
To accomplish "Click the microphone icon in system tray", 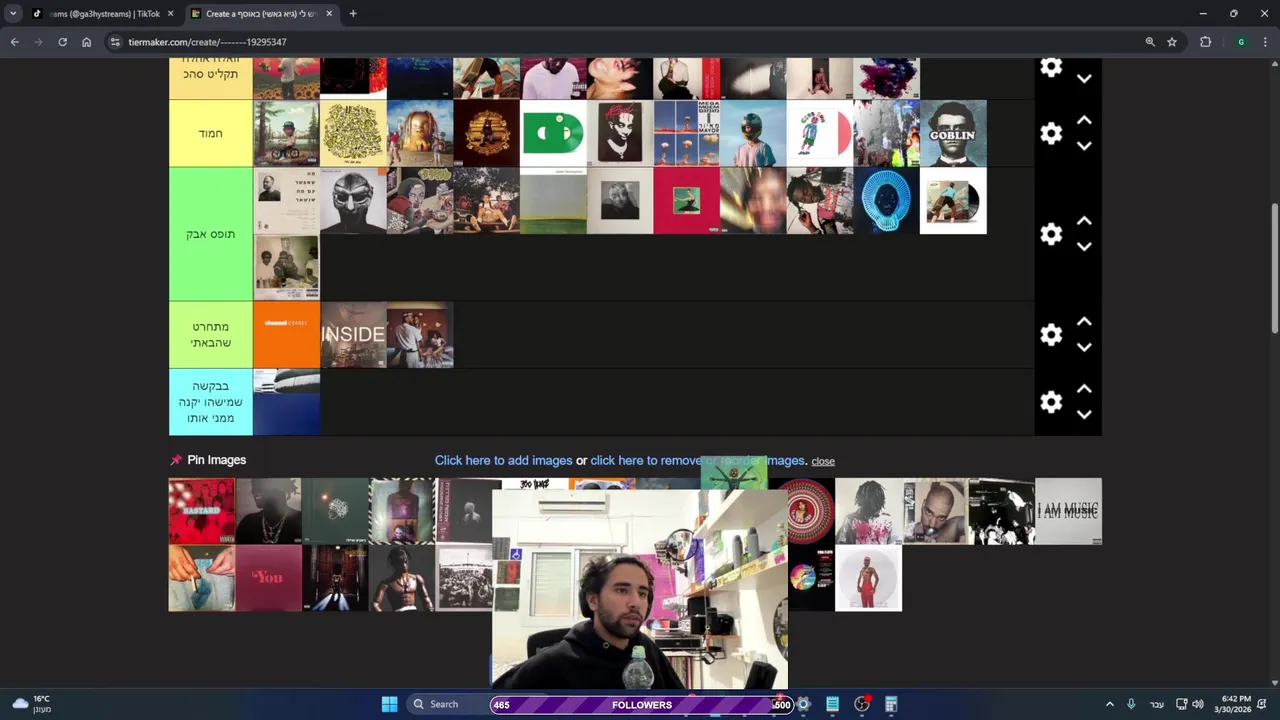I will pos(1131,704).
